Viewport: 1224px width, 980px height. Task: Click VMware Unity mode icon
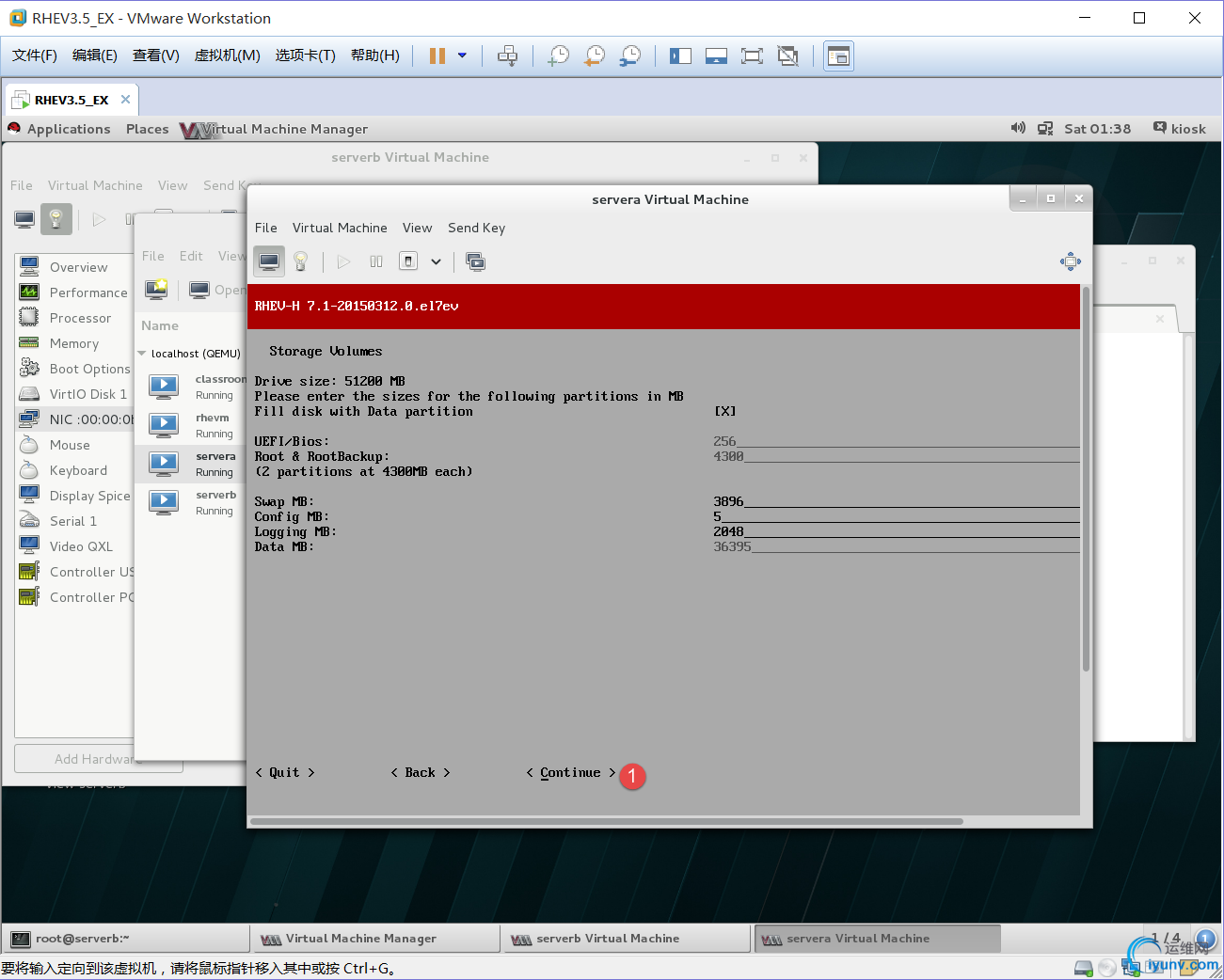(787, 55)
